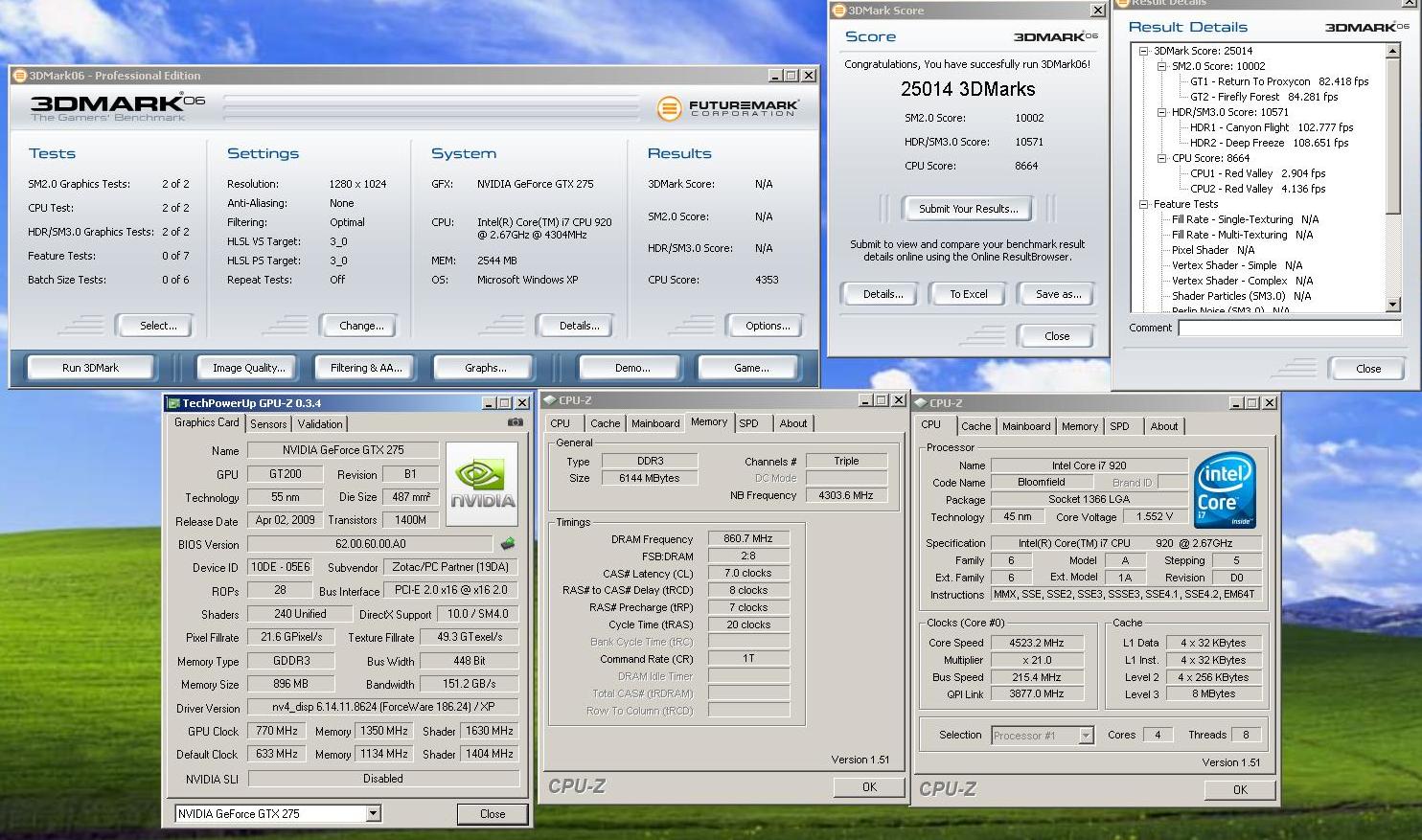The height and width of the screenshot is (840, 1422).
Task: Click the Intel Core i7 logo in CPU-Z
Action: (1225, 489)
